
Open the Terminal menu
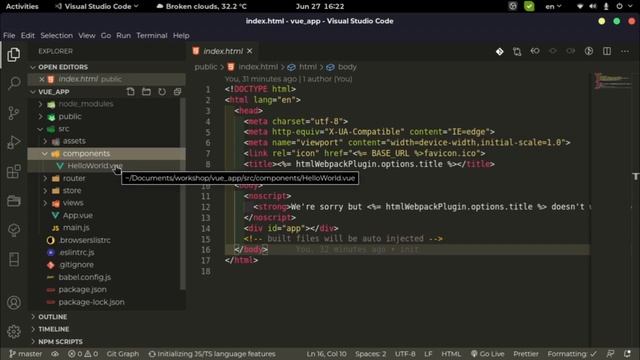(152, 36)
